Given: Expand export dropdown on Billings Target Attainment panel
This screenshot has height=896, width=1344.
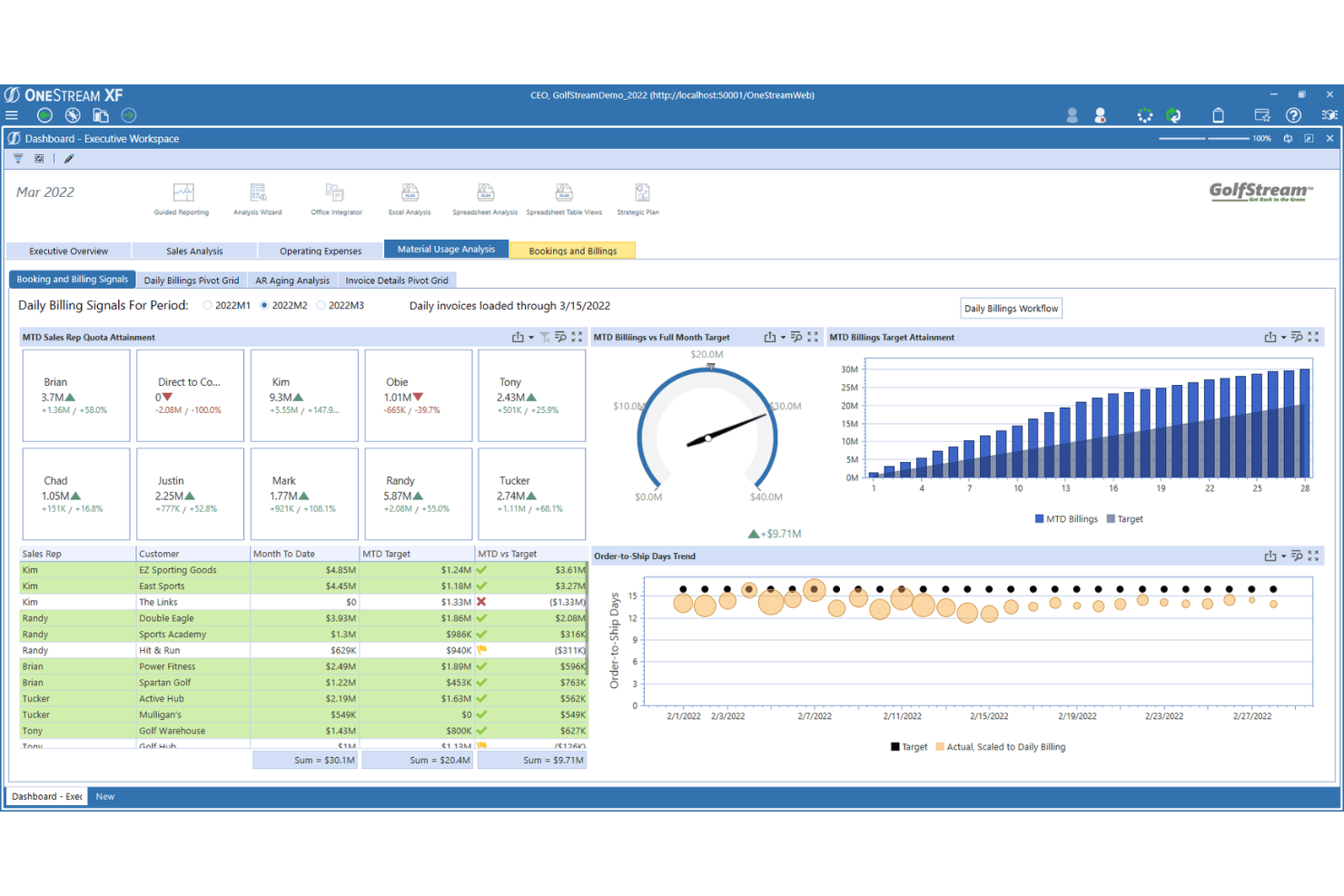Looking at the screenshot, I should pyautogui.click(x=1283, y=338).
